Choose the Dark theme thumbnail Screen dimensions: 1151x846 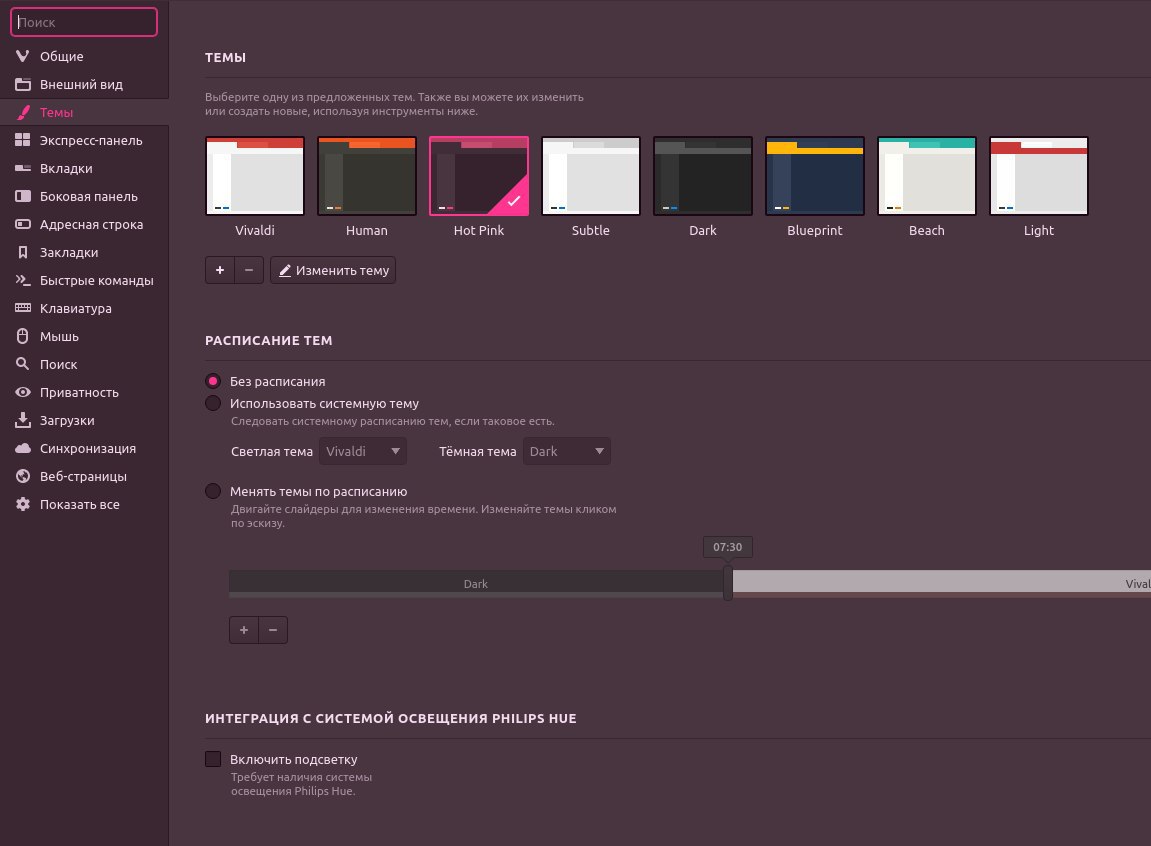pos(702,176)
